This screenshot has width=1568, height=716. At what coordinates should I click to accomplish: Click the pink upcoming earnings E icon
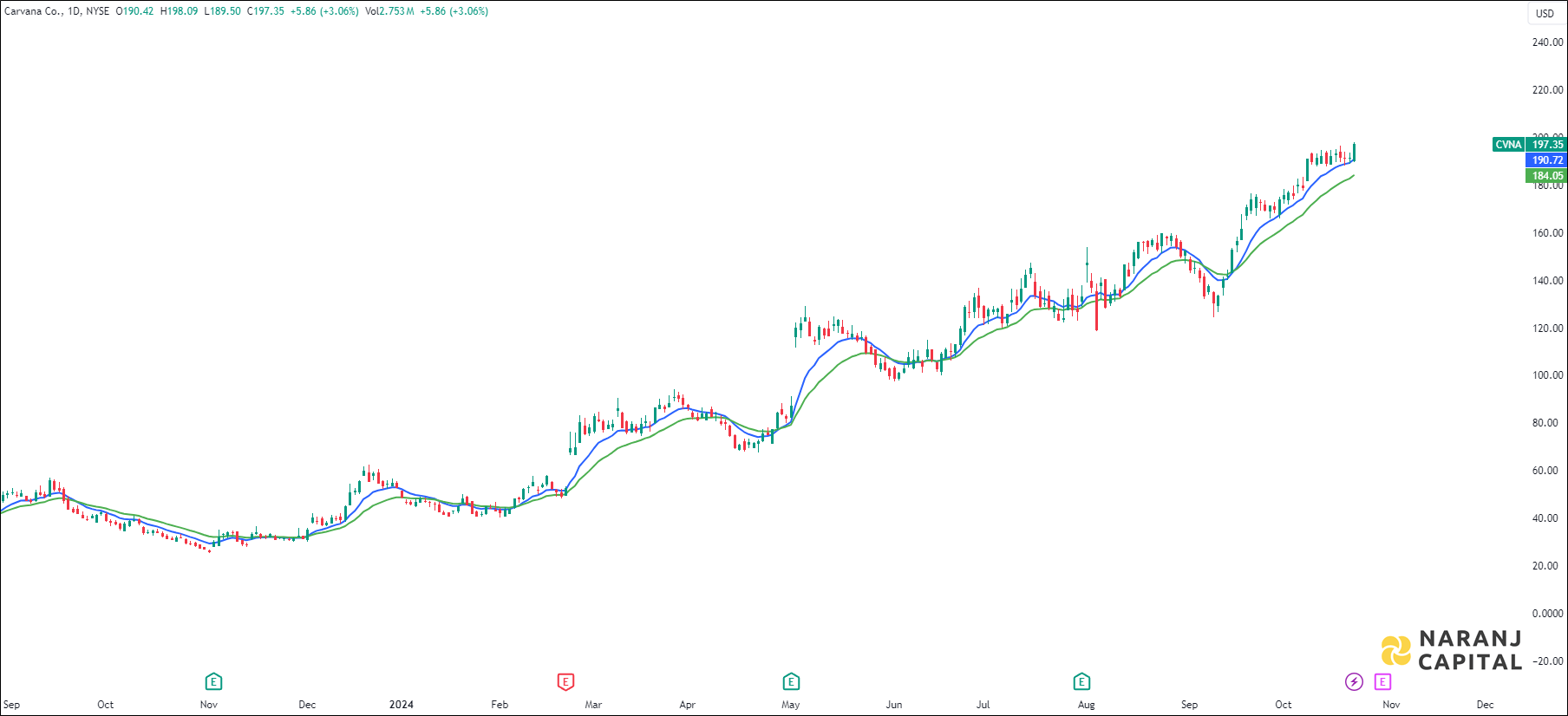[1382, 682]
